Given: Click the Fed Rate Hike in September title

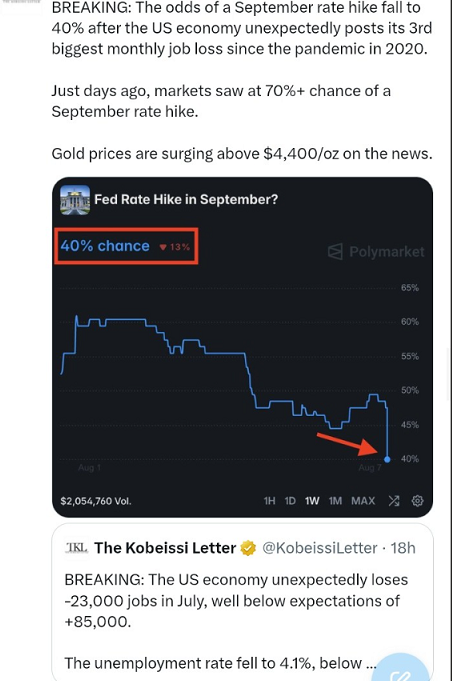Looking at the screenshot, I should click(x=186, y=199).
